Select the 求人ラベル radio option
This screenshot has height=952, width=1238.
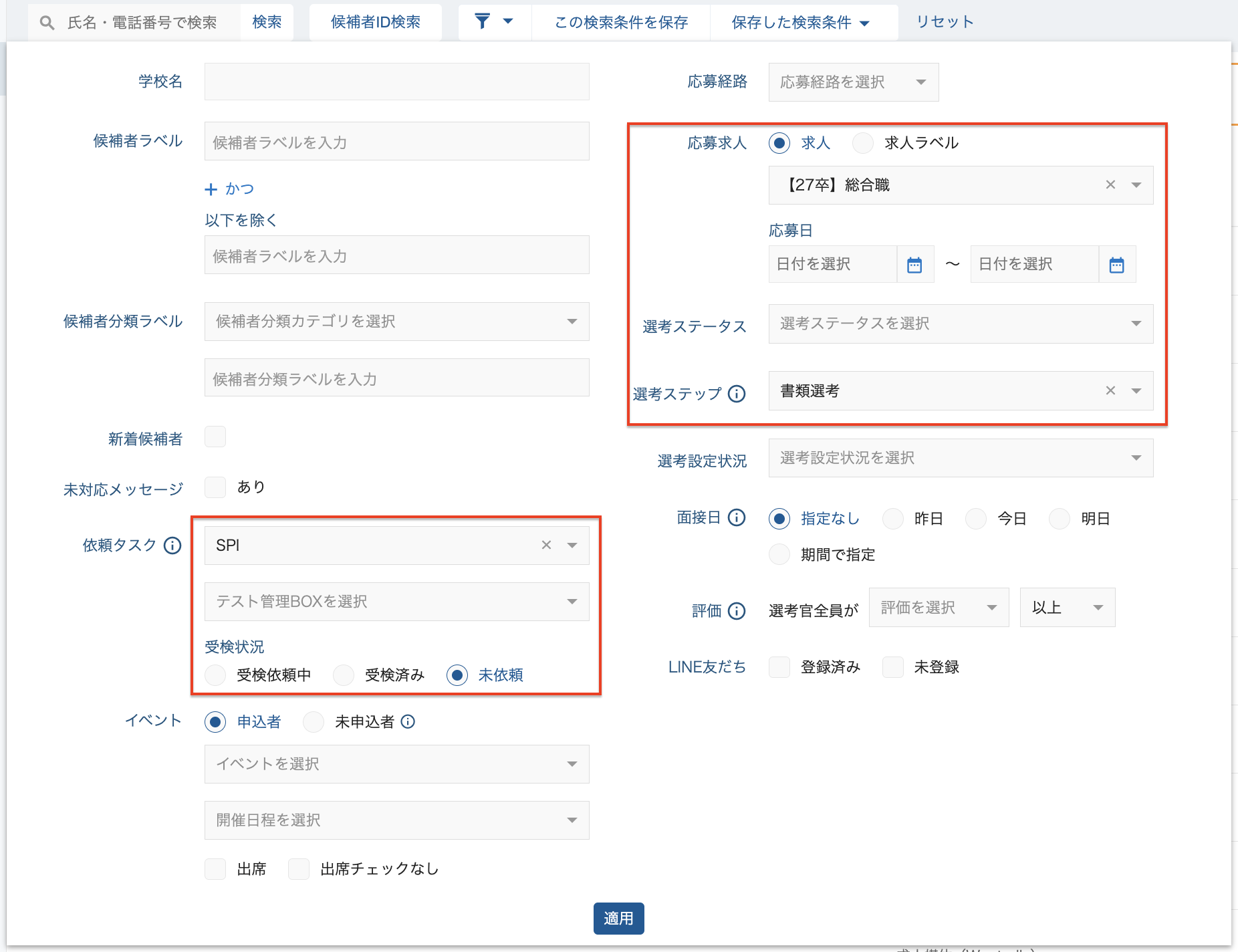863,143
